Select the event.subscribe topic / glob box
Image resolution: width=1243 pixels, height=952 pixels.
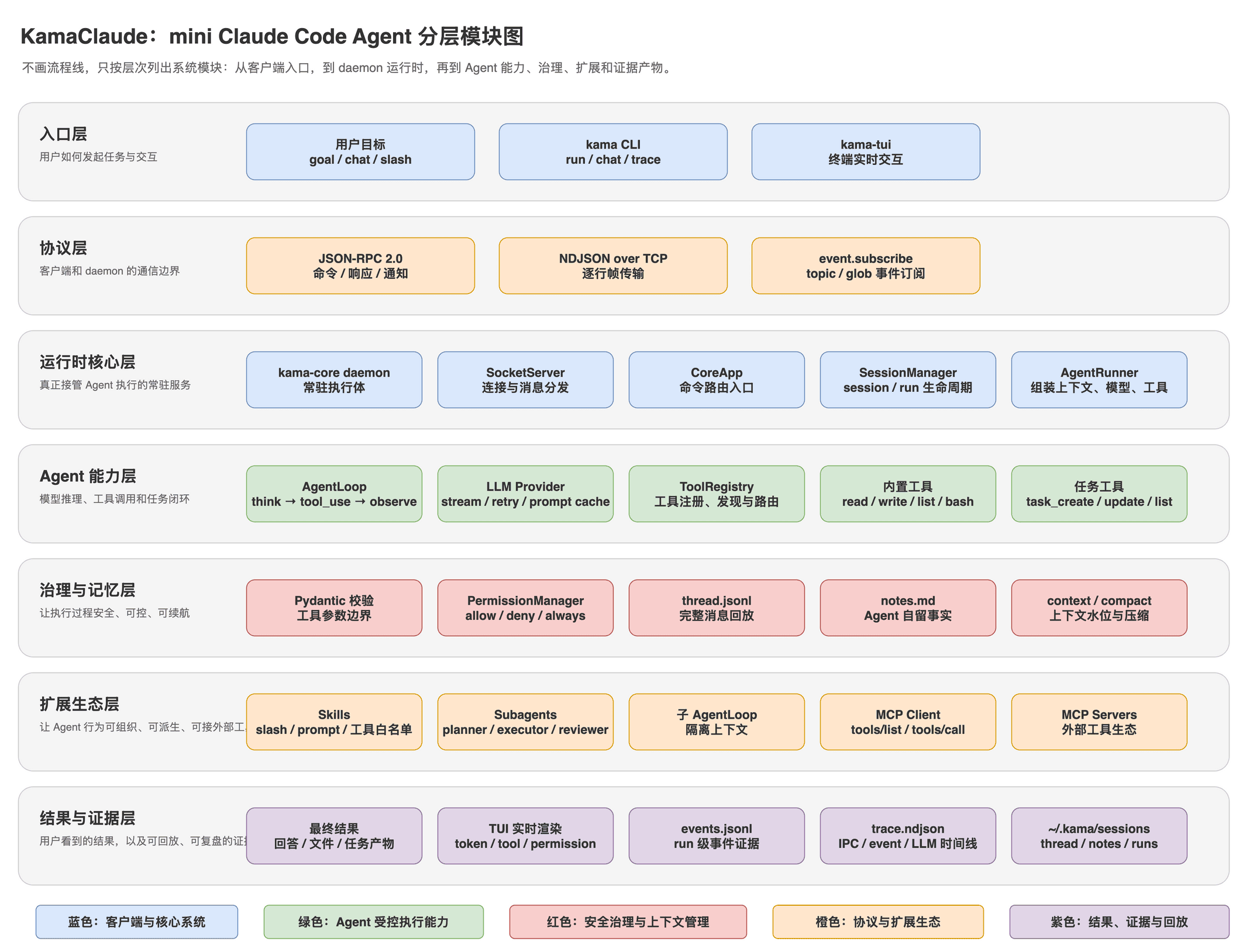coord(866,265)
